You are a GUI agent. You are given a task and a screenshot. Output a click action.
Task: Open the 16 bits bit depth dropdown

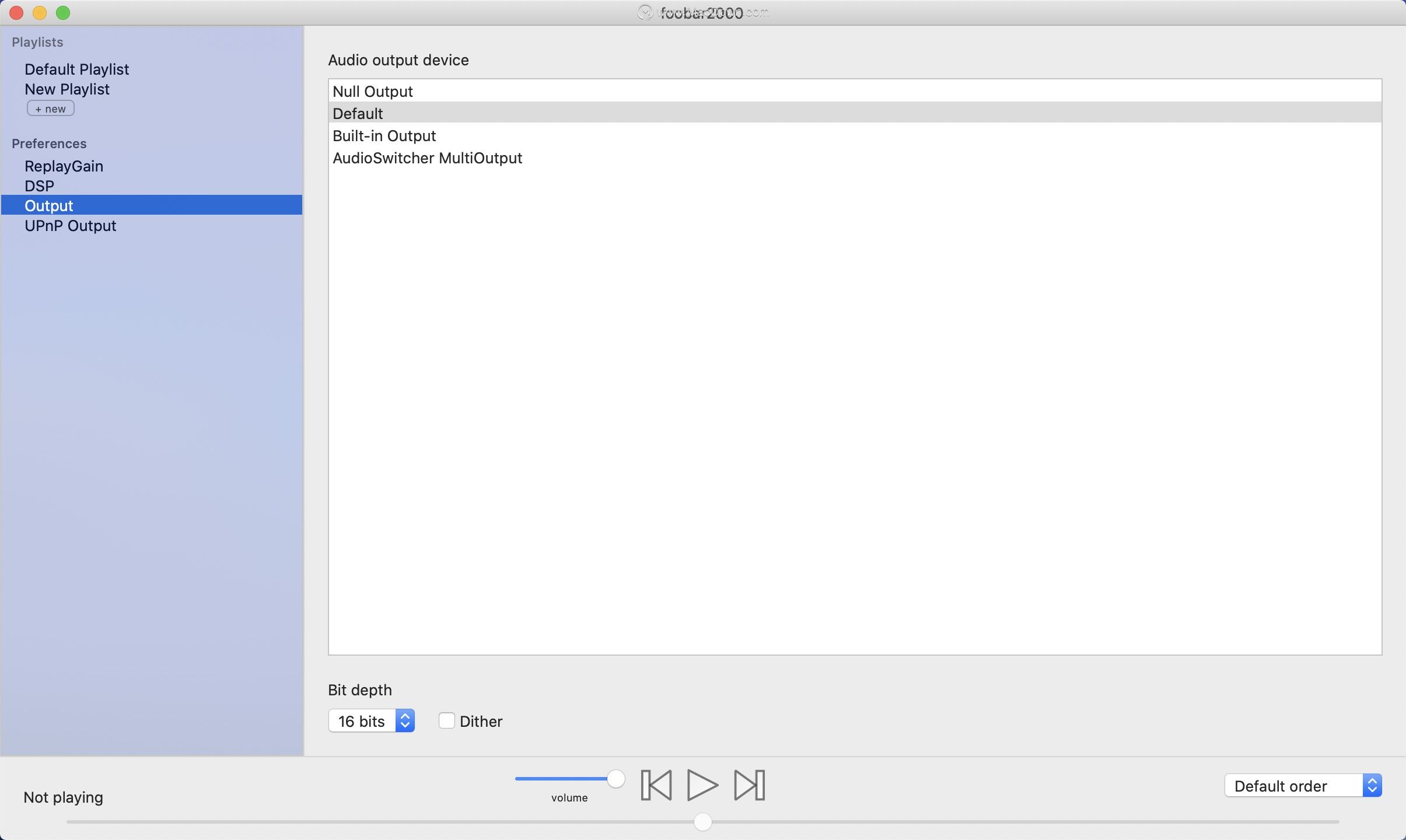[362, 721]
